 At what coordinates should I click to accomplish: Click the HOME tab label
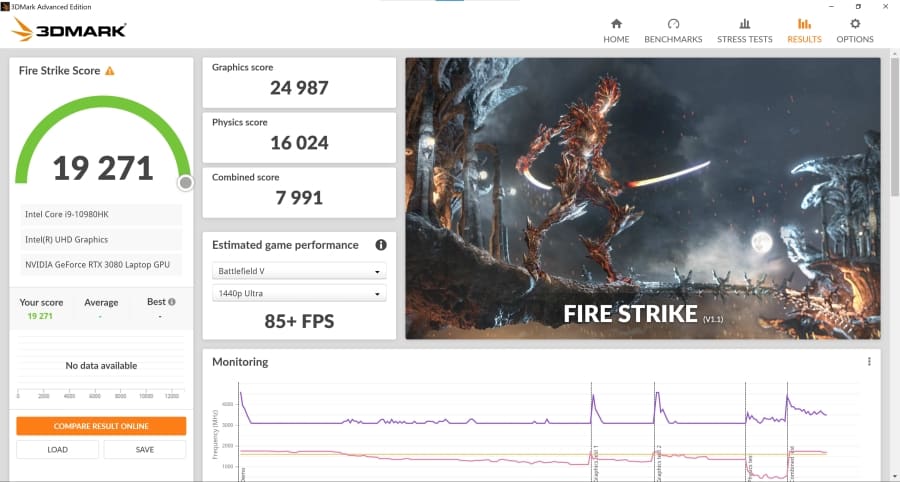click(616, 40)
